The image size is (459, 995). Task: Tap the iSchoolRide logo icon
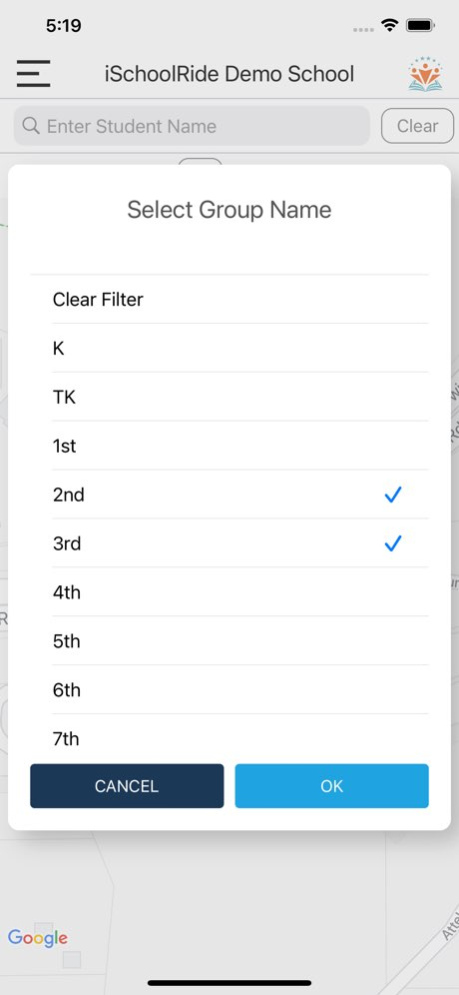(x=425, y=74)
